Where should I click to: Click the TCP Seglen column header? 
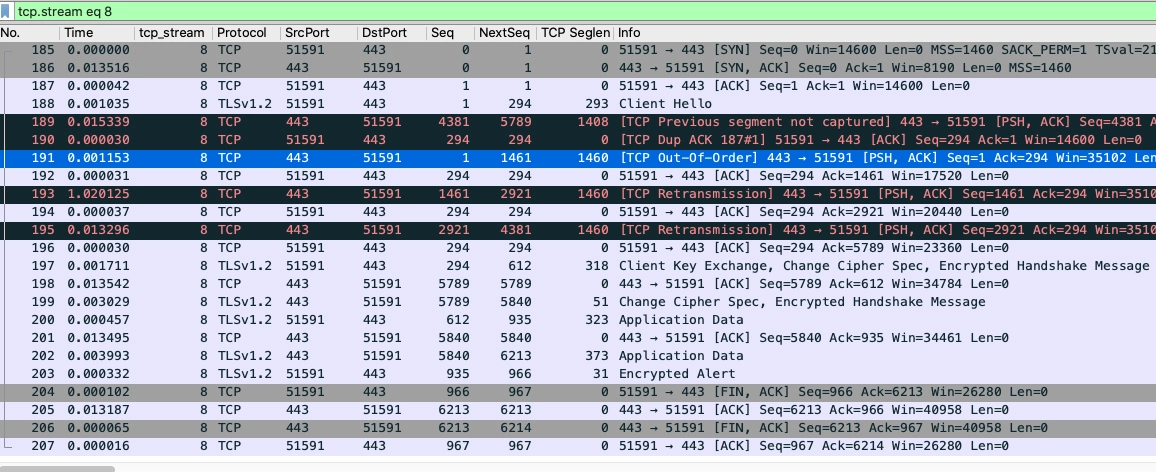tap(575, 32)
